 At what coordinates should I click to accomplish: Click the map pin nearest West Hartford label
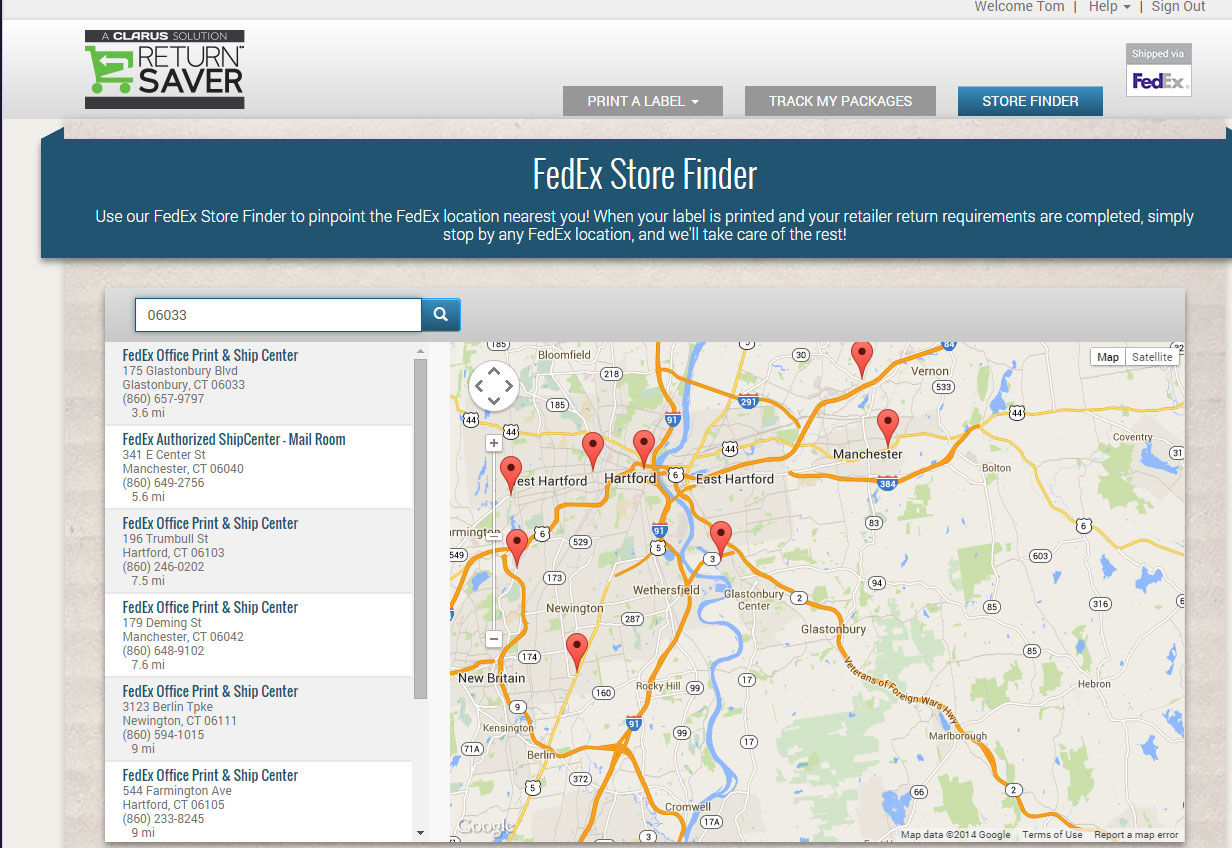pos(511,475)
